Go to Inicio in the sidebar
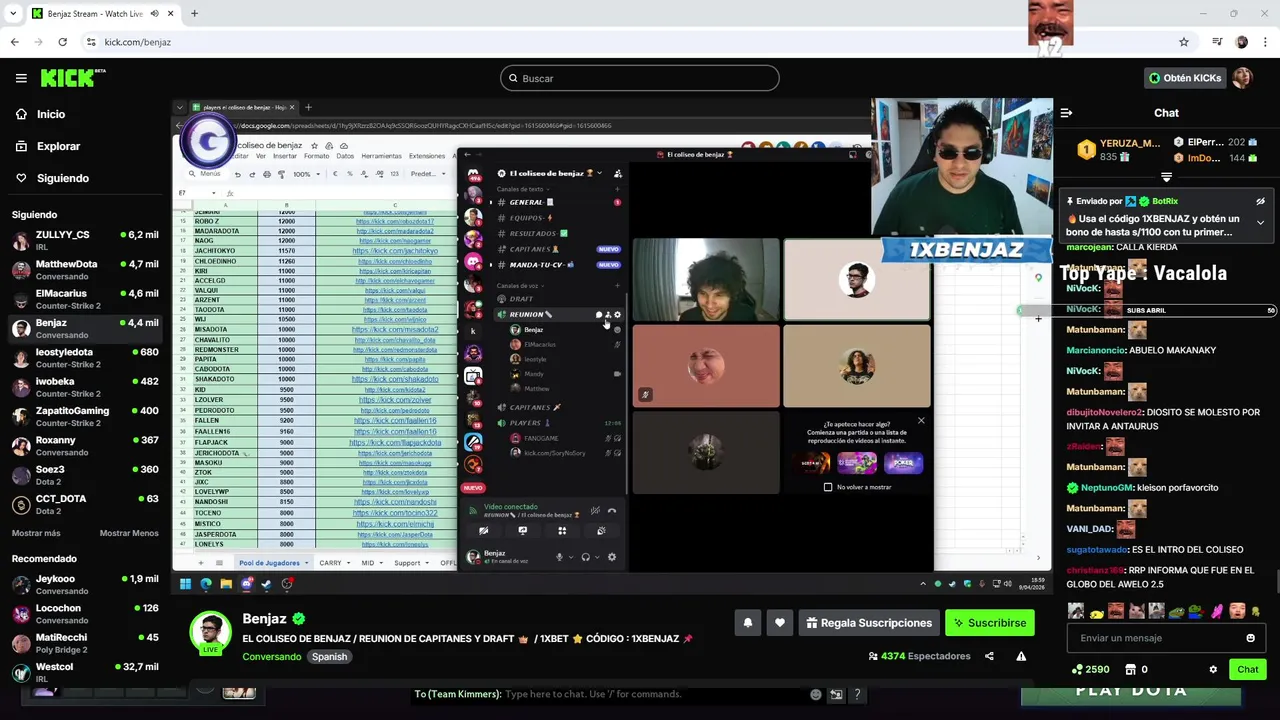Image resolution: width=1280 pixels, height=720 pixels. [51, 114]
